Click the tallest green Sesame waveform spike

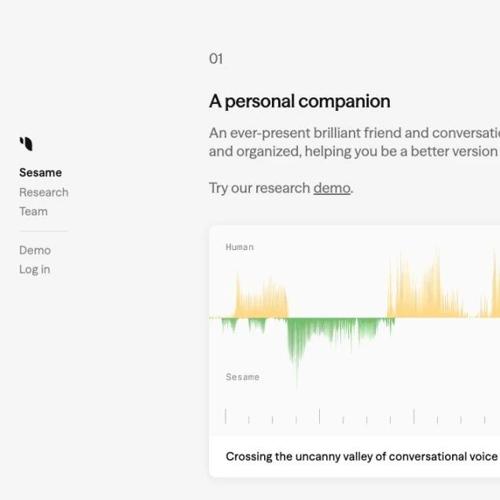pos(296,353)
